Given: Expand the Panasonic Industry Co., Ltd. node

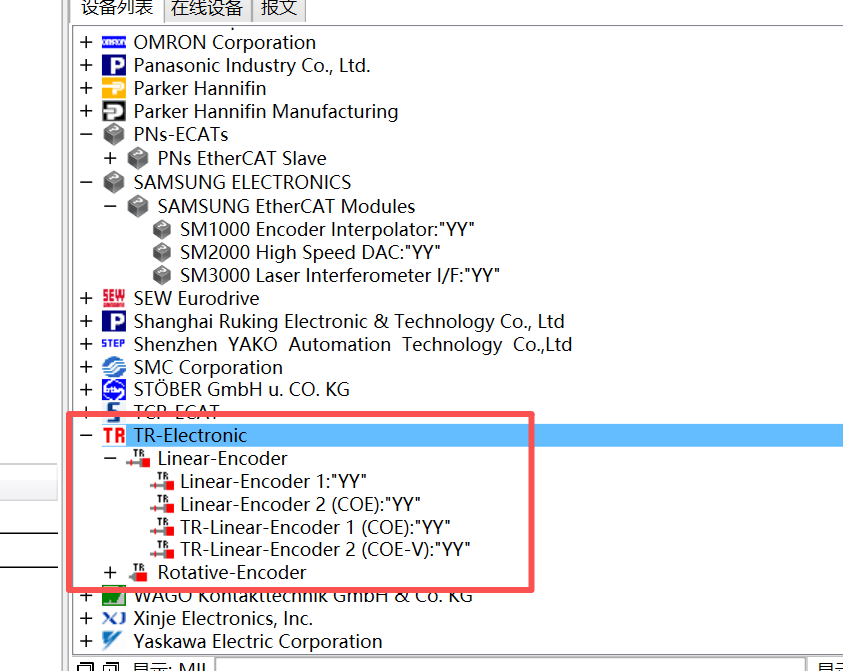Looking at the screenshot, I should pos(86,65).
